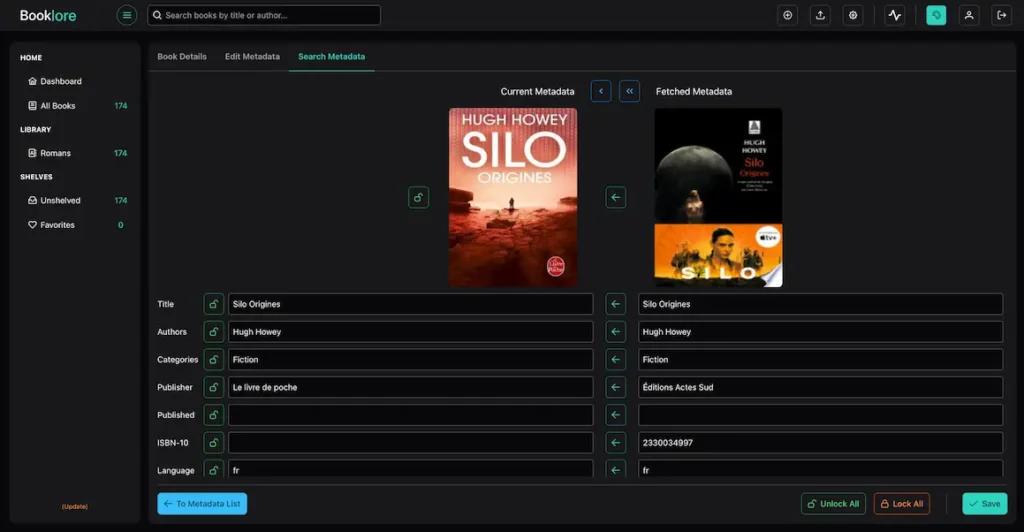
Task: Copy fetched Language with arrow button
Action: coord(615,469)
